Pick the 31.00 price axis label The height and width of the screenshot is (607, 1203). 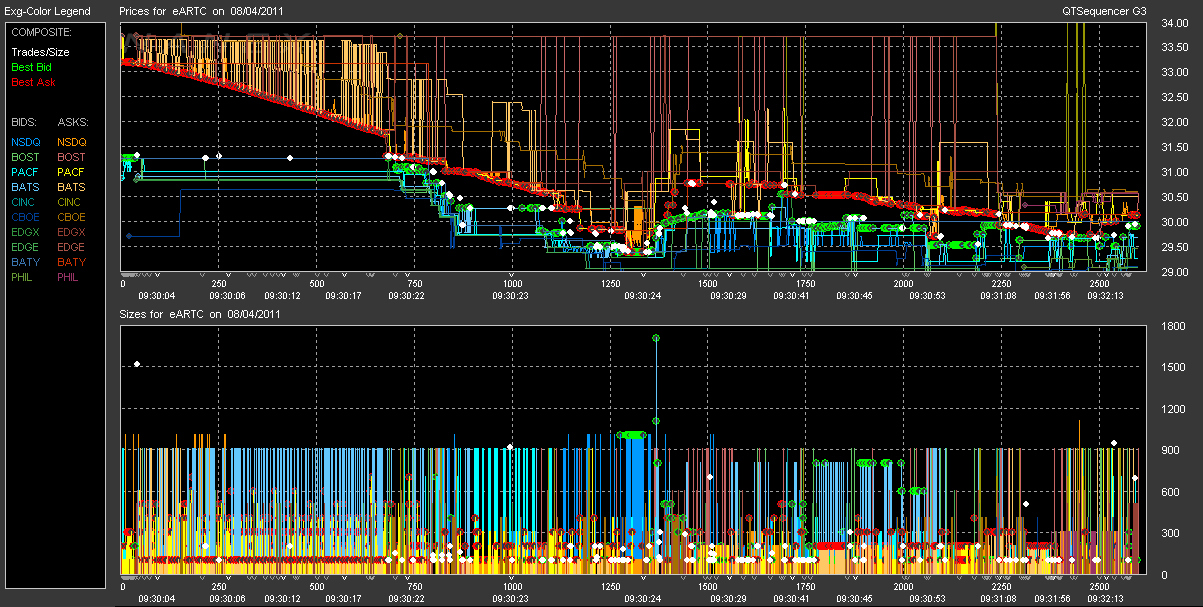point(1174,173)
